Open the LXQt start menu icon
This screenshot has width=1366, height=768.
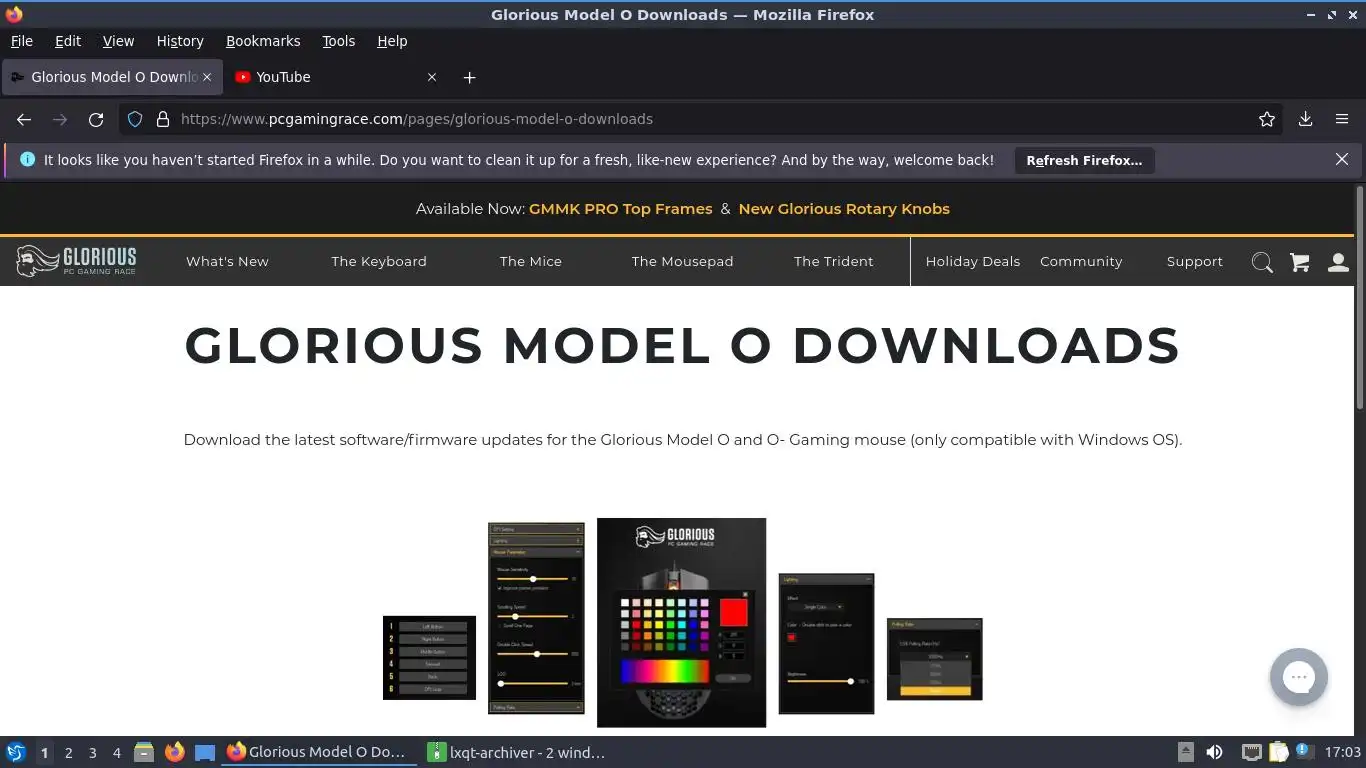coord(16,752)
